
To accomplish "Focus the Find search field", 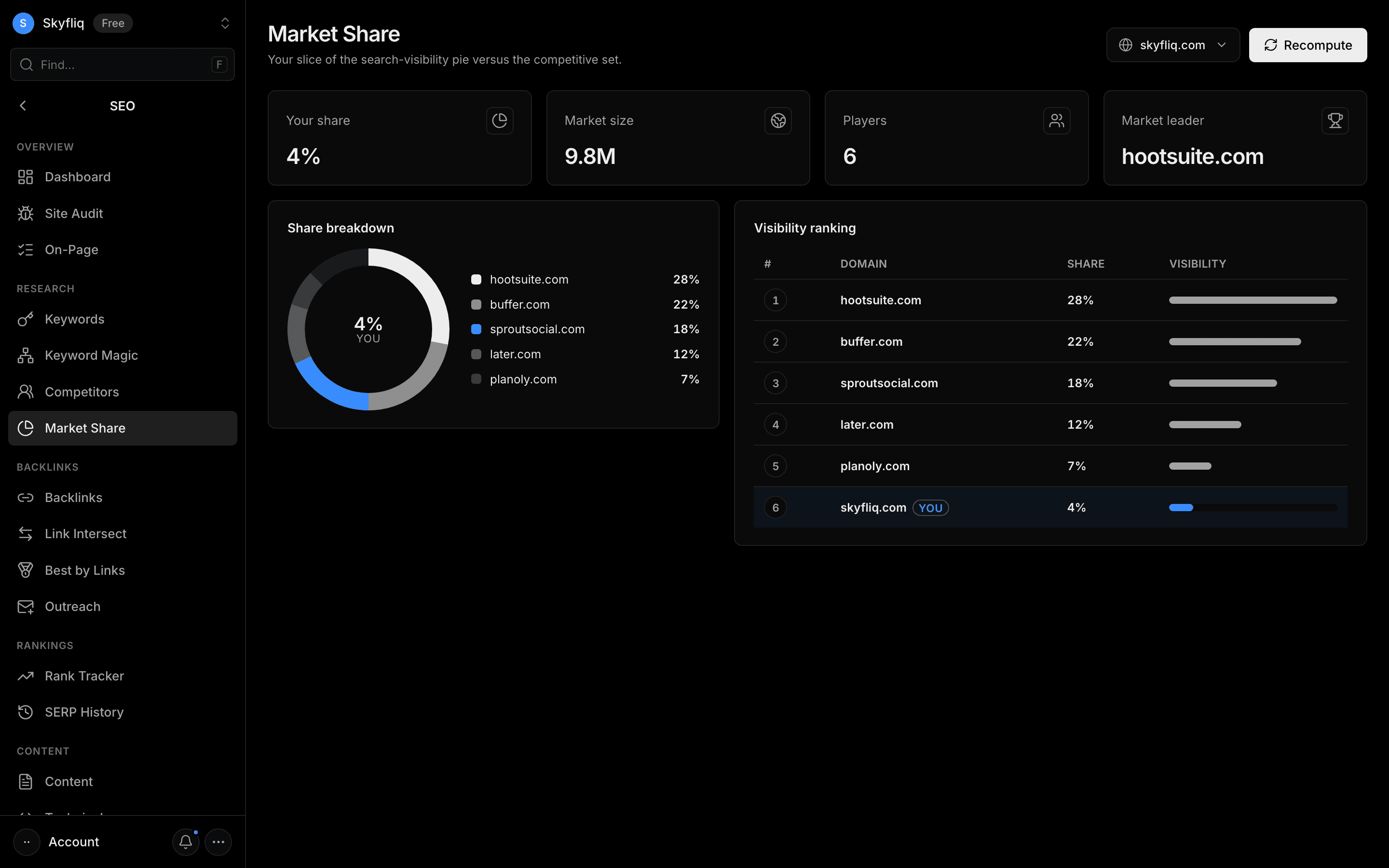I will coord(122,64).
